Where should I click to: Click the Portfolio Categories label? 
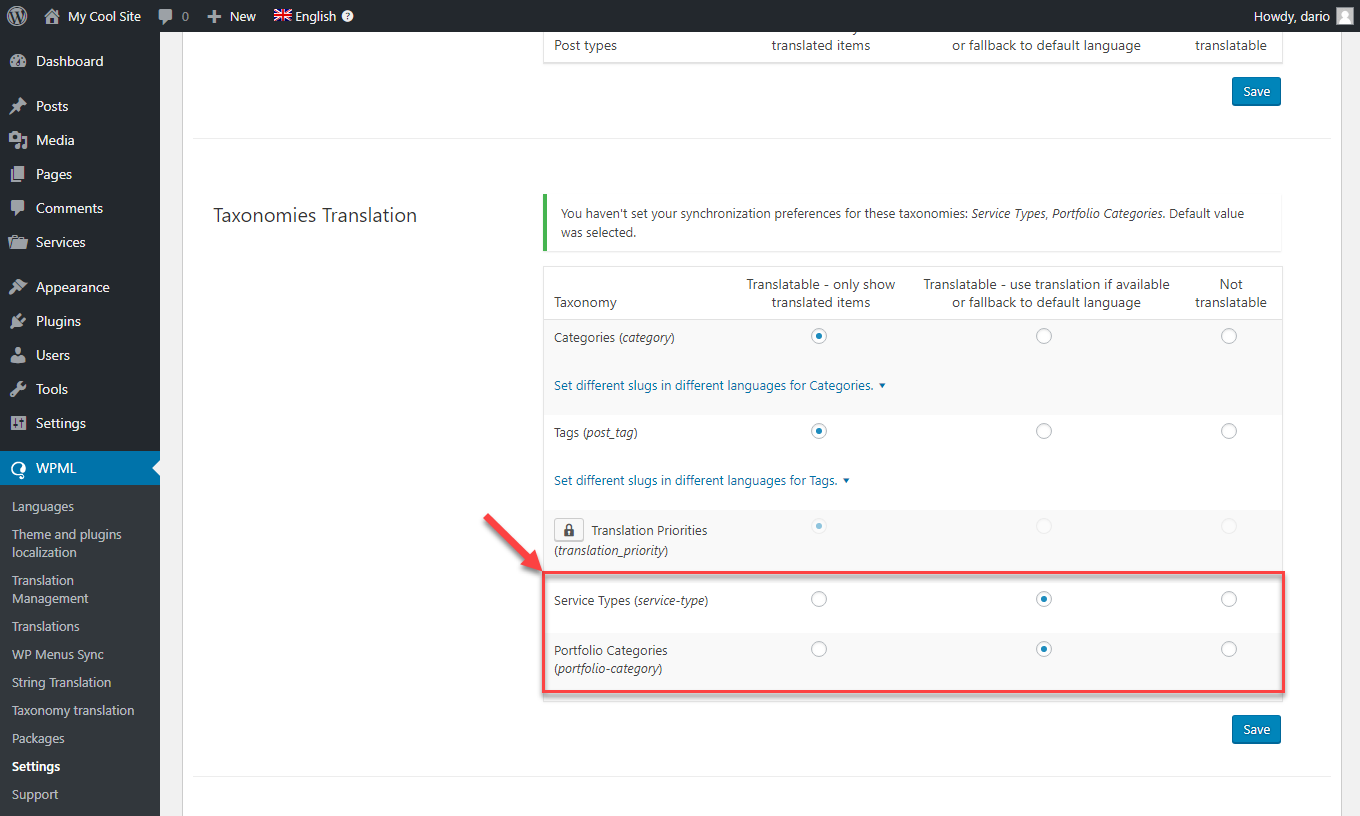[x=611, y=659]
